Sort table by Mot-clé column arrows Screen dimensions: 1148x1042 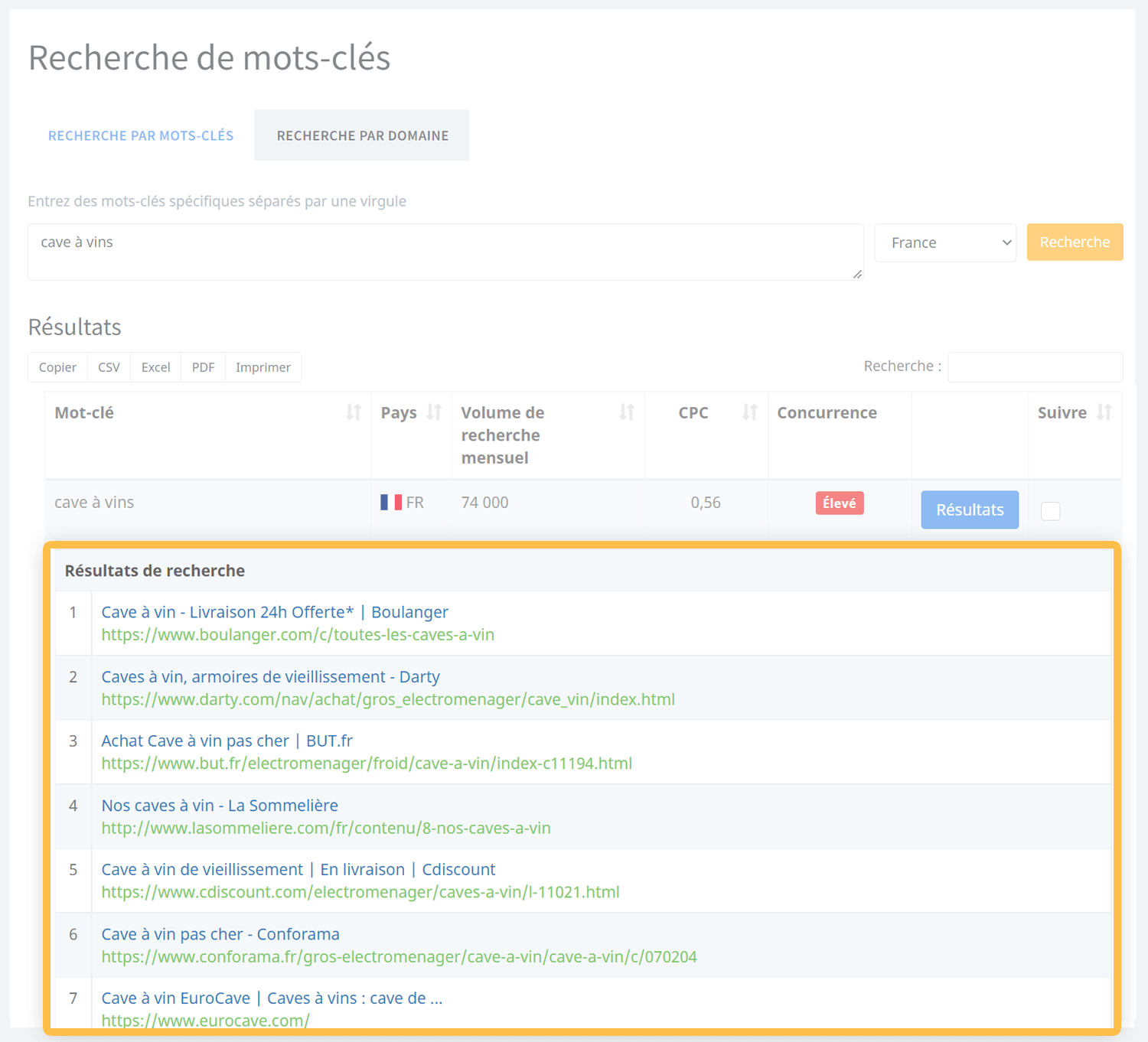tap(353, 413)
